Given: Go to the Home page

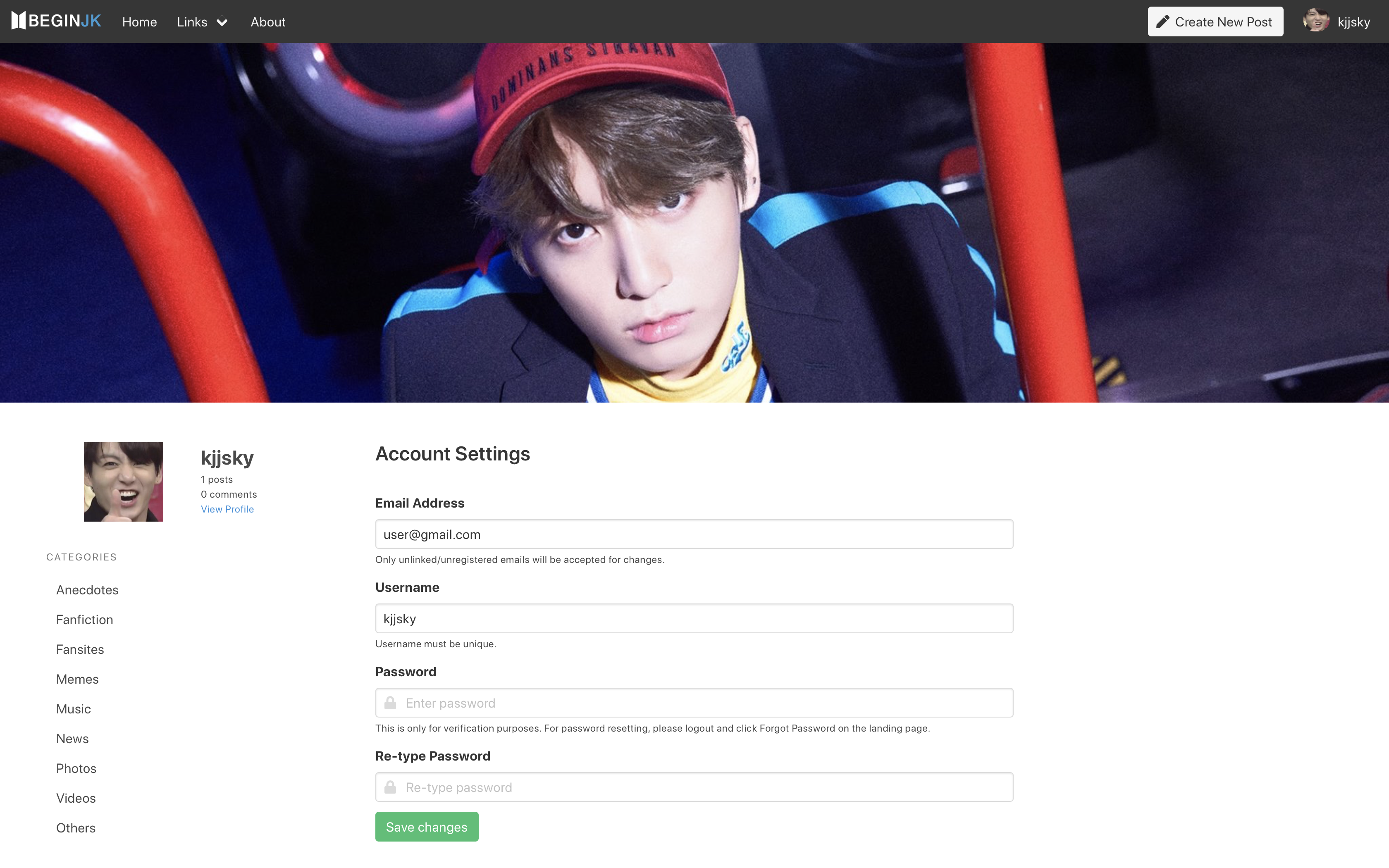Looking at the screenshot, I should click(x=139, y=22).
